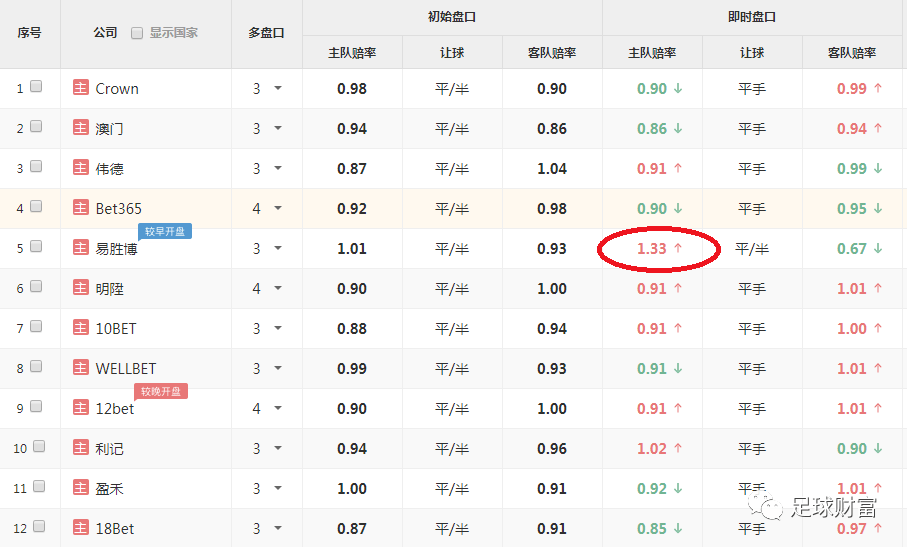This screenshot has width=907, height=547.
Task: Click the 初始盘口 group header
Action: click(x=452, y=17)
